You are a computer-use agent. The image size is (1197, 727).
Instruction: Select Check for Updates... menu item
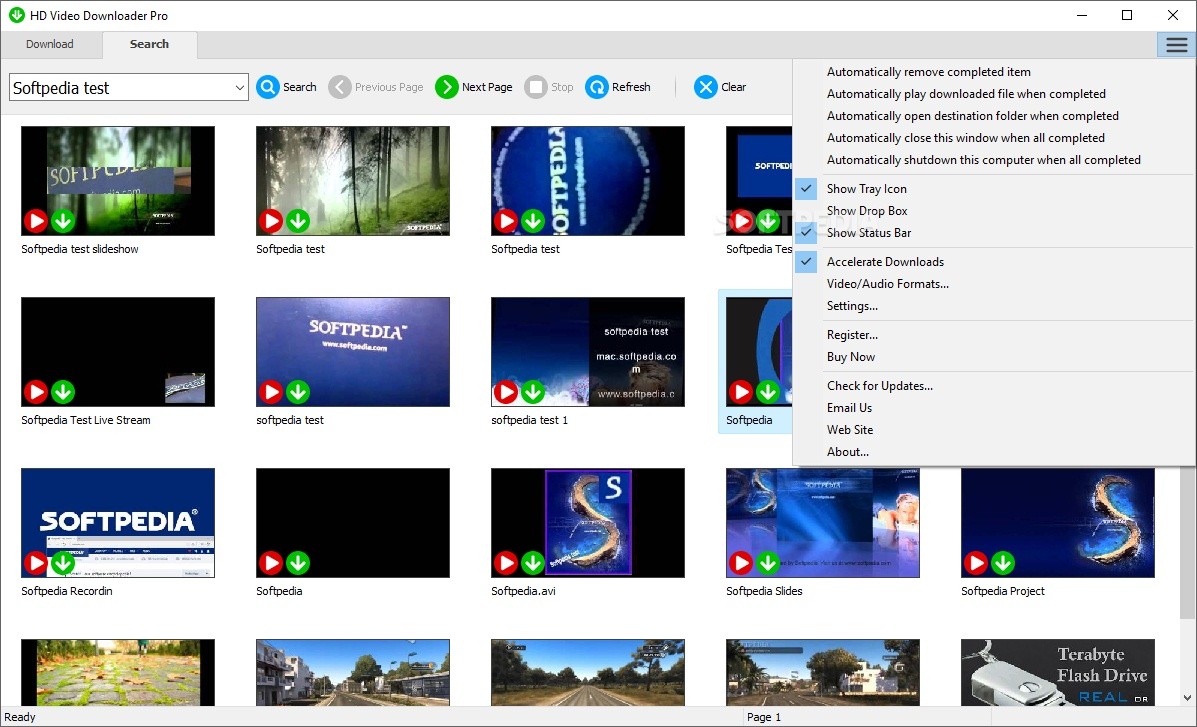click(x=992, y=386)
